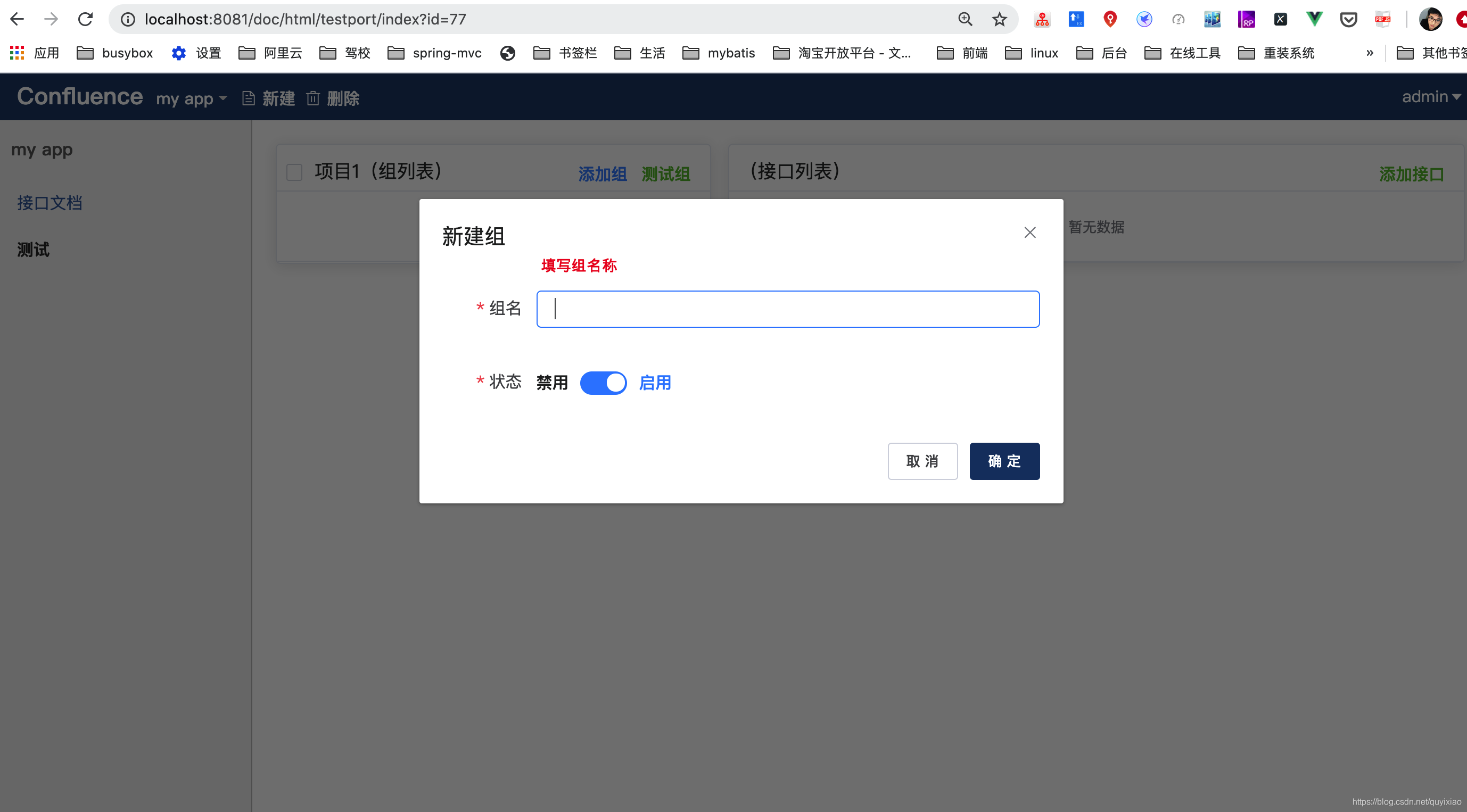The width and height of the screenshot is (1467, 812).
Task: Check the 项目1 checkbox on the left
Action: 295,171
